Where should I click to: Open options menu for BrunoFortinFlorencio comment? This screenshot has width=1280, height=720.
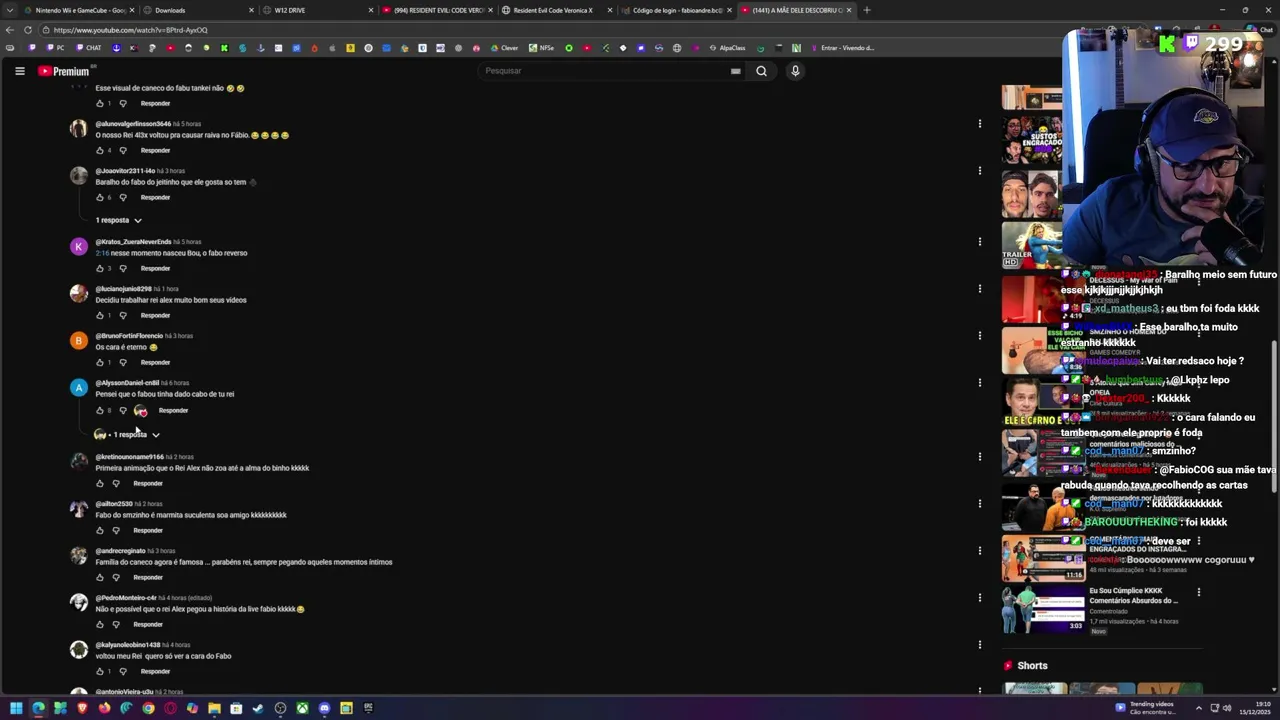[x=980, y=335]
